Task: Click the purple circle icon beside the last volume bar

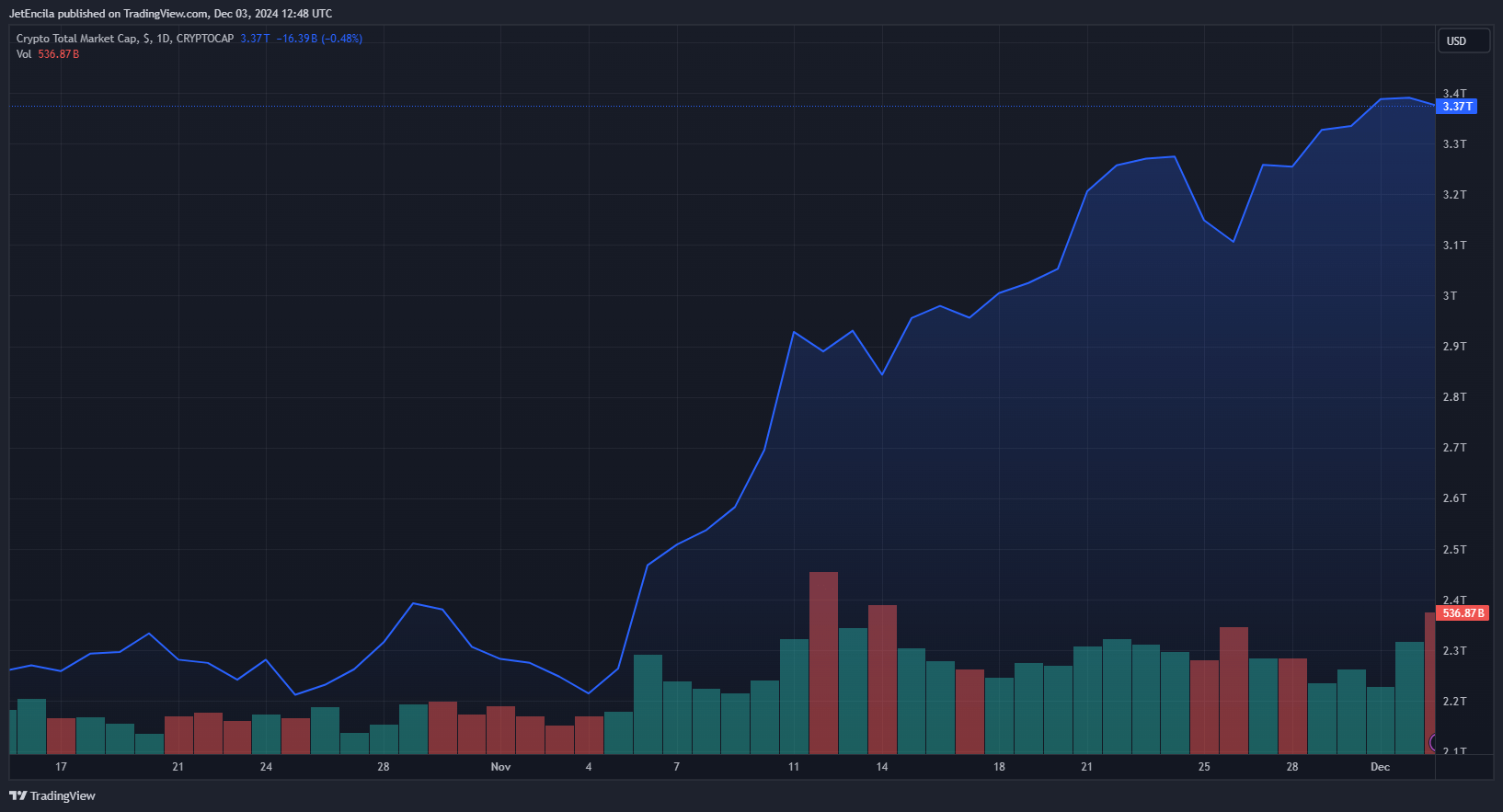Action: pos(1433,742)
